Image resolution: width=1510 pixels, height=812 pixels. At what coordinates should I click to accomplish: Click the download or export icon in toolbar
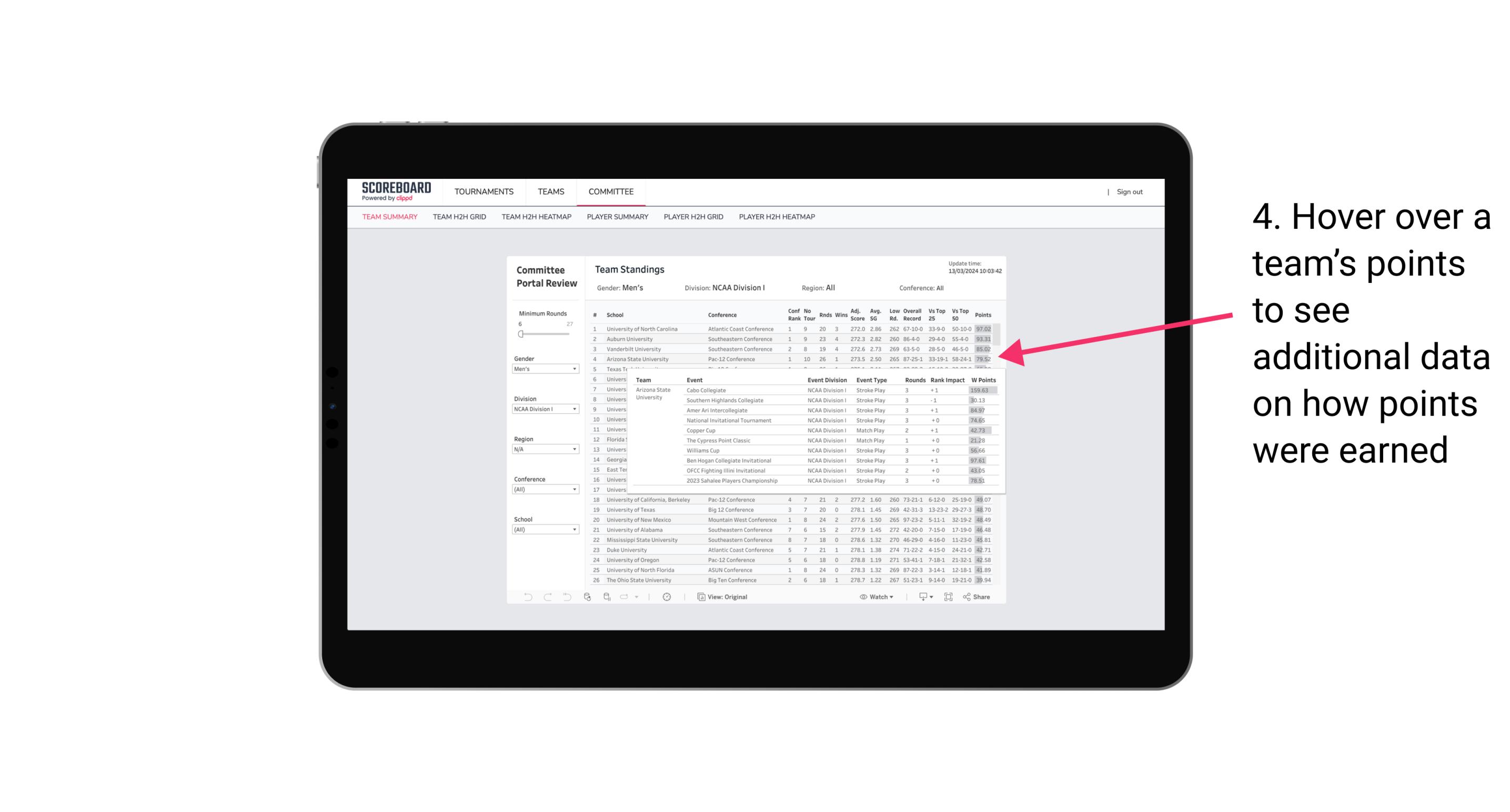click(922, 597)
